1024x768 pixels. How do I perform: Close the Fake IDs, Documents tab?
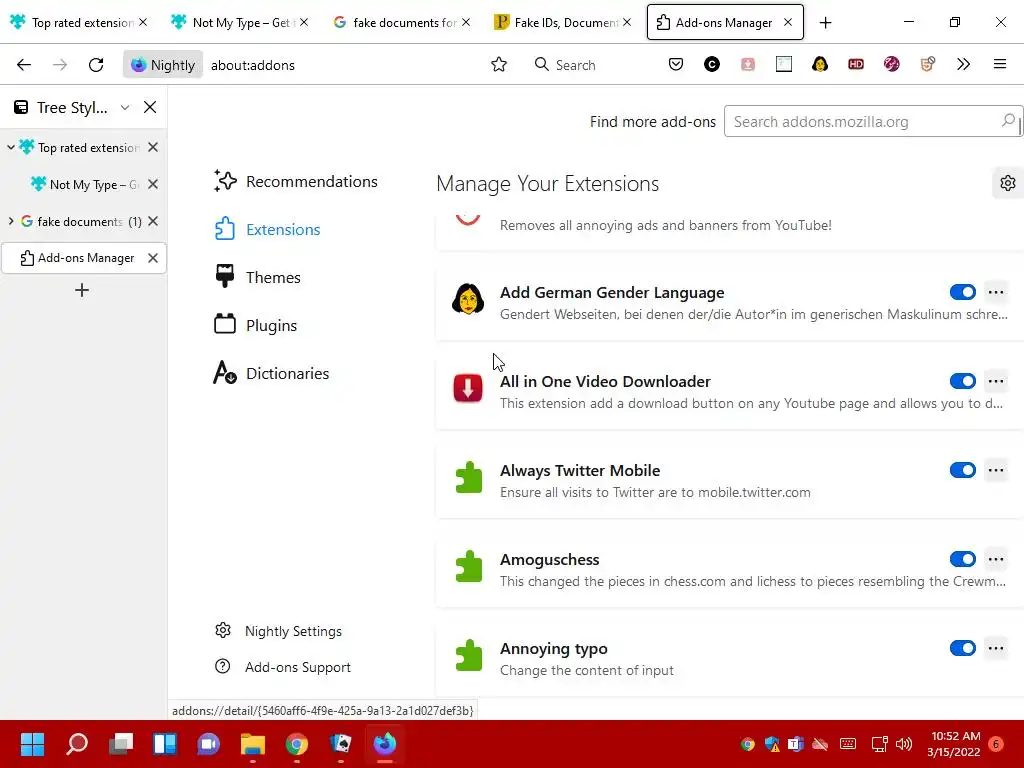627,23
